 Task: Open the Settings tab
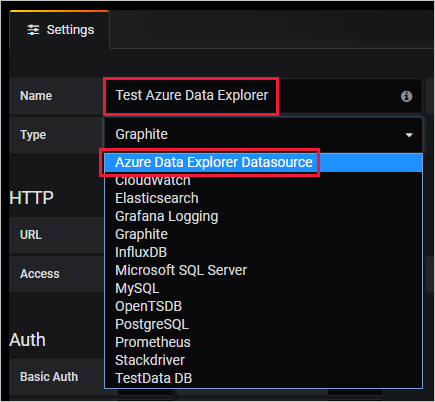pyautogui.click(x=60, y=30)
